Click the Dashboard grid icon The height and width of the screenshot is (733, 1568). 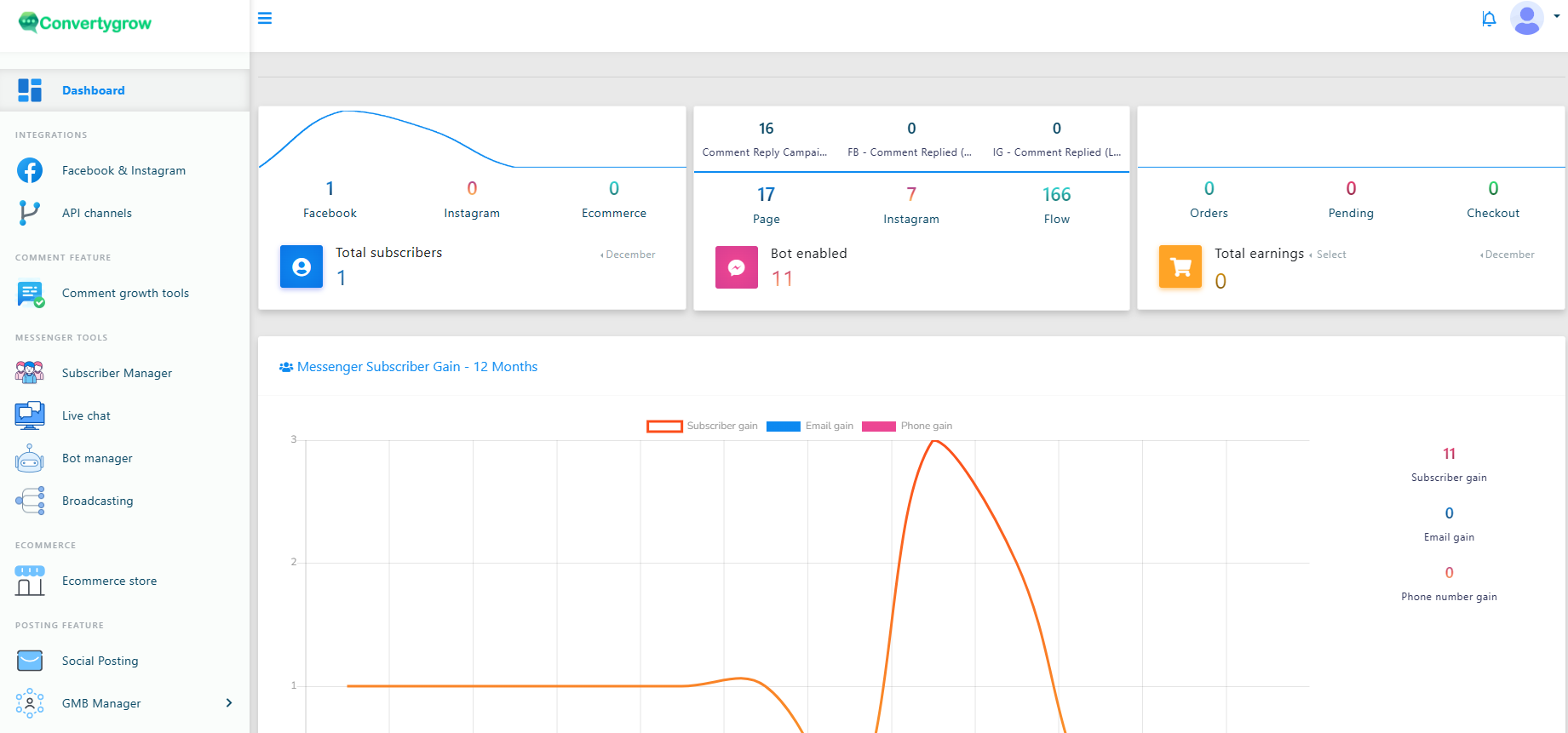tap(30, 90)
